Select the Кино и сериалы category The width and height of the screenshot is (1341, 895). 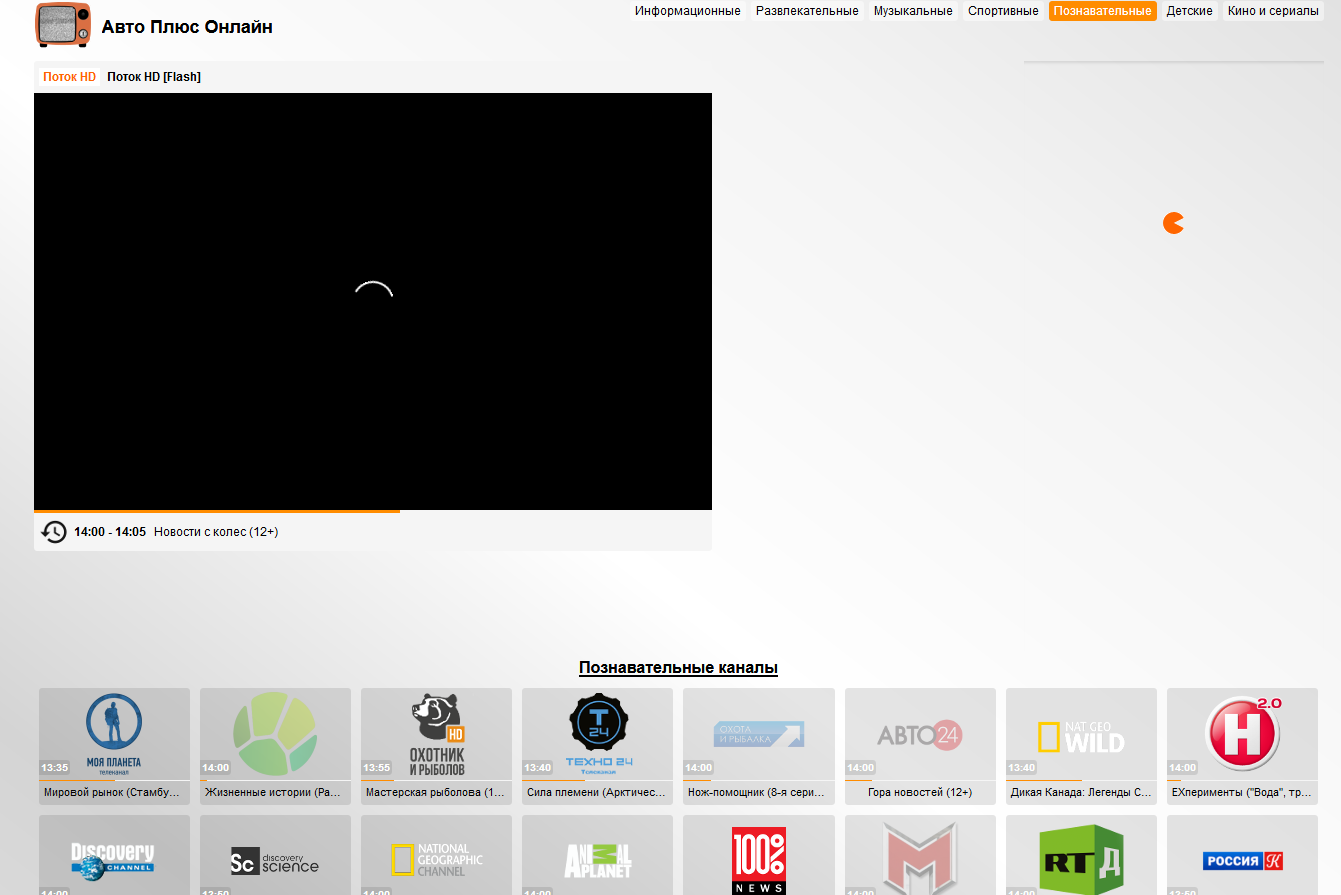tap(1272, 10)
